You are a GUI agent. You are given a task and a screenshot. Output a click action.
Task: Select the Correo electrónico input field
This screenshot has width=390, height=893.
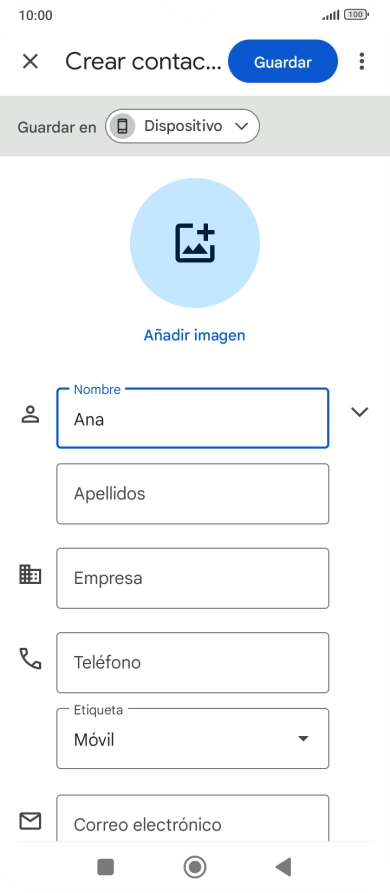pos(192,818)
